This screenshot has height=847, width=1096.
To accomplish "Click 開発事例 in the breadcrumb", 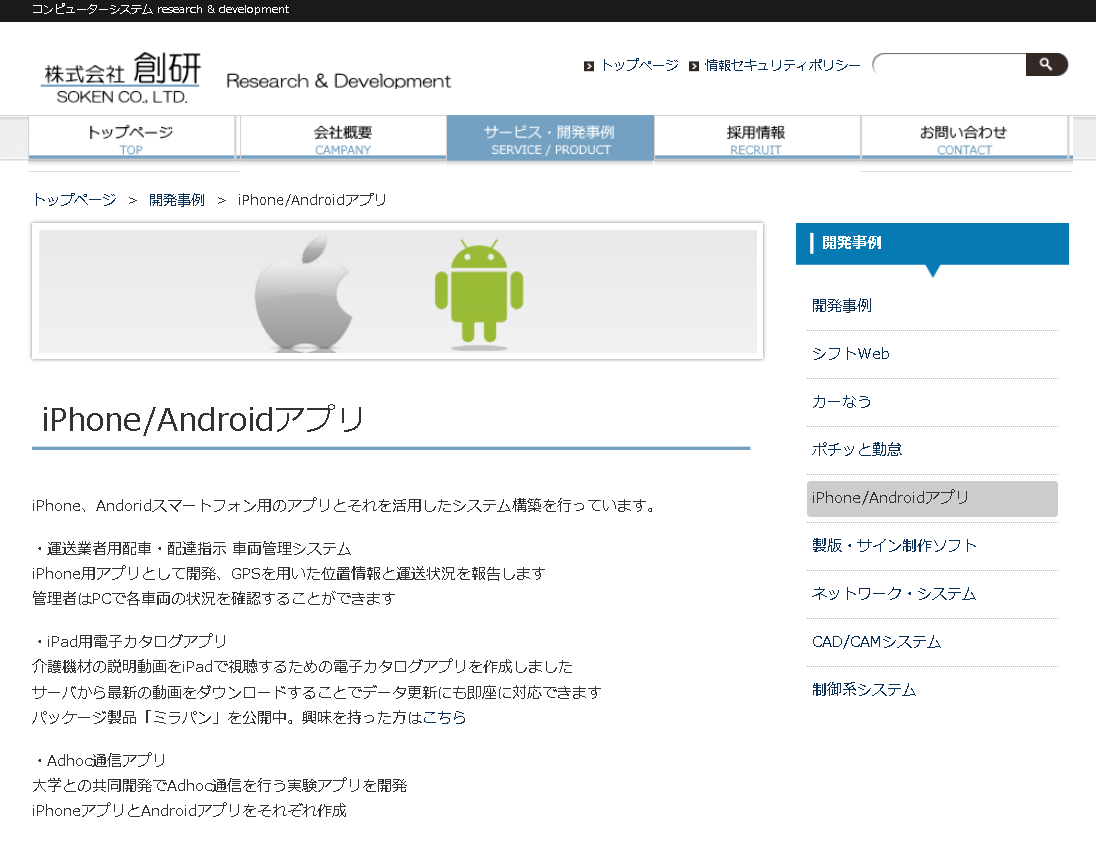I will click(x=177, y=200).
